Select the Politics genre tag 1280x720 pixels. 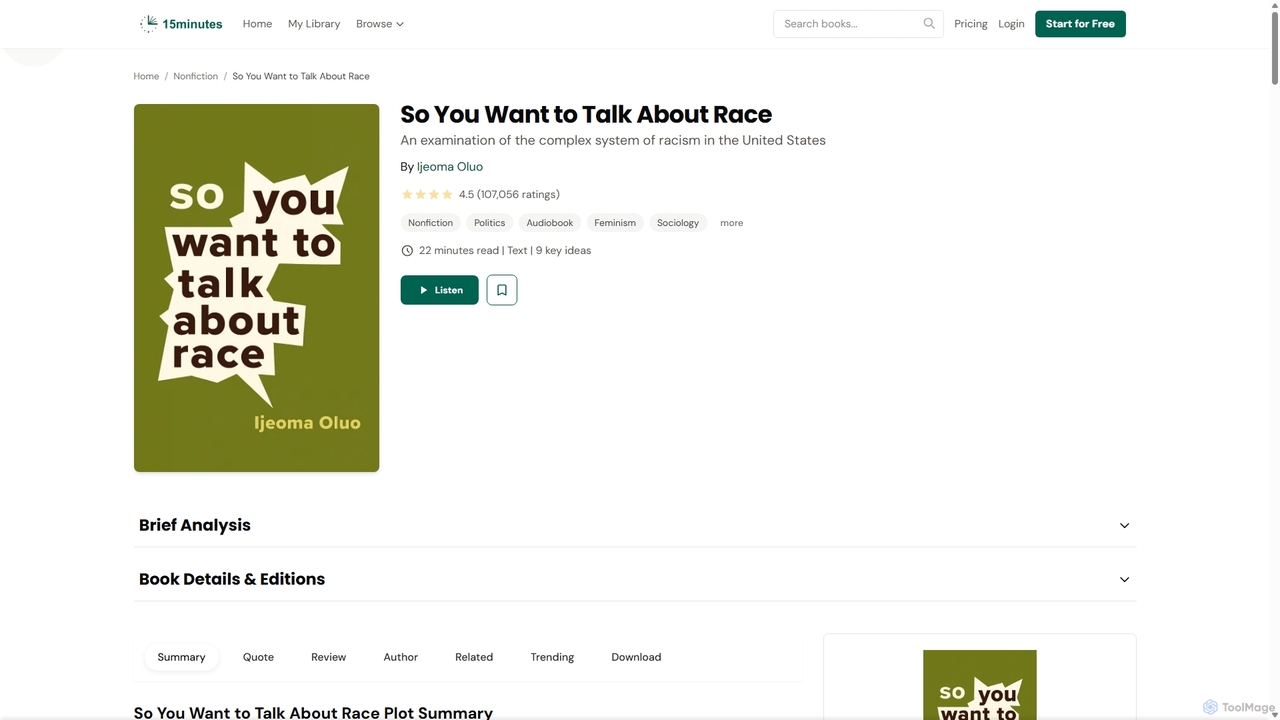(x=490, y=223)
